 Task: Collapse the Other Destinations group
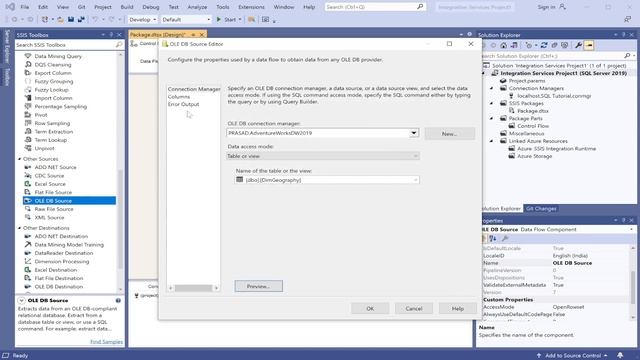coord(19,228)
